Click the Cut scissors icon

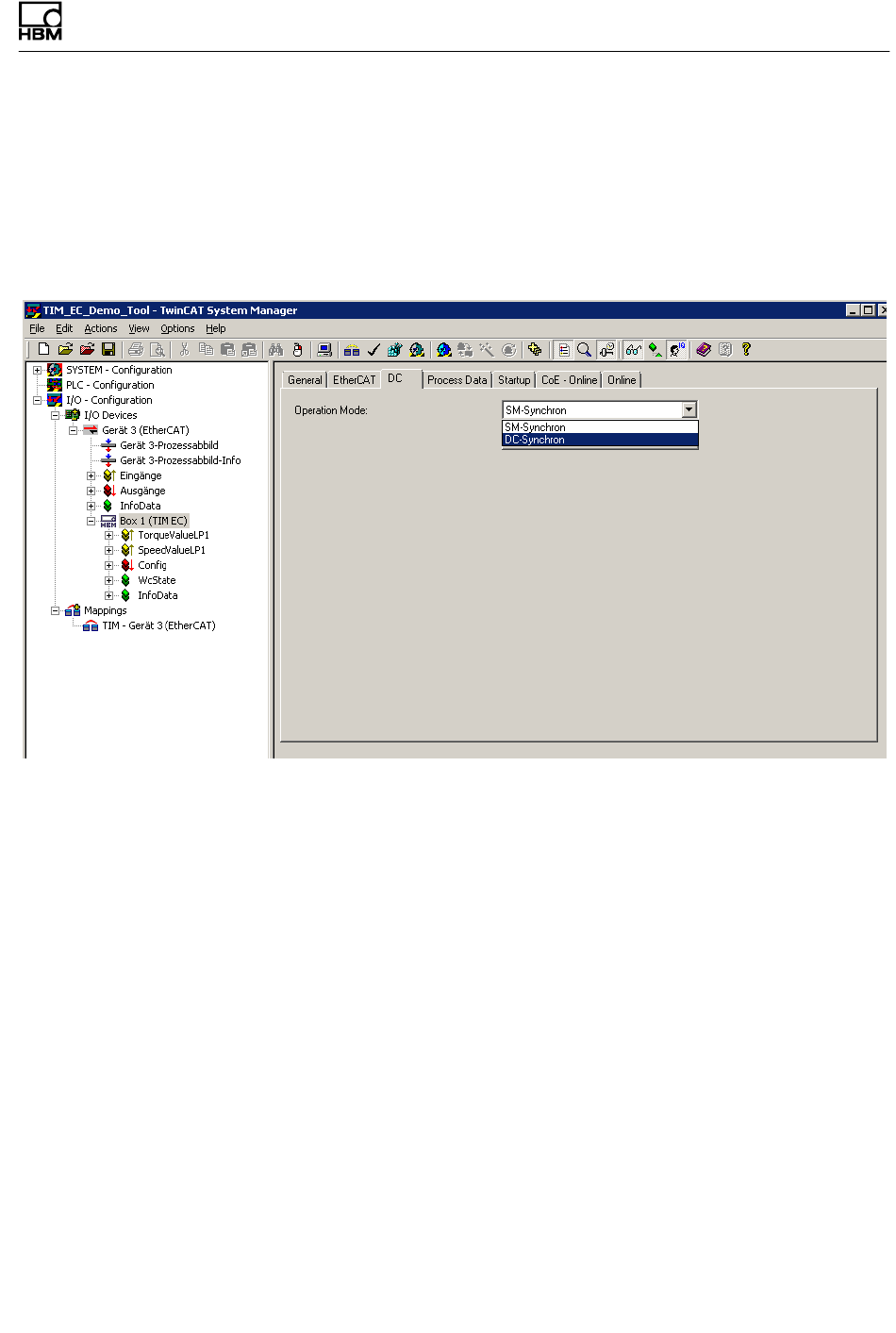(185, 350)
